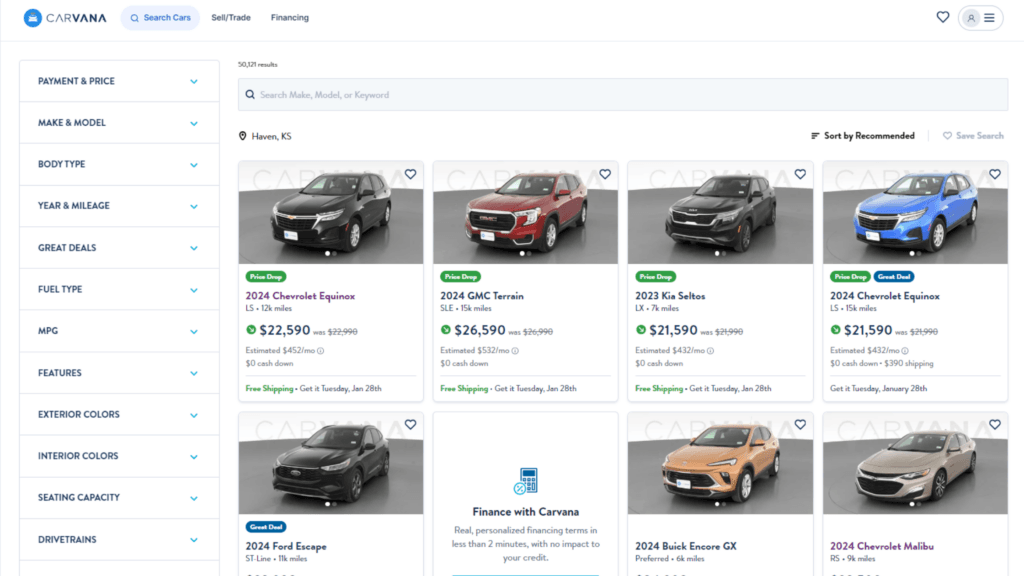Click the Carvana logo
Image resolution: width=1024 pixels, height=576 pixels.
pos(65,18)
